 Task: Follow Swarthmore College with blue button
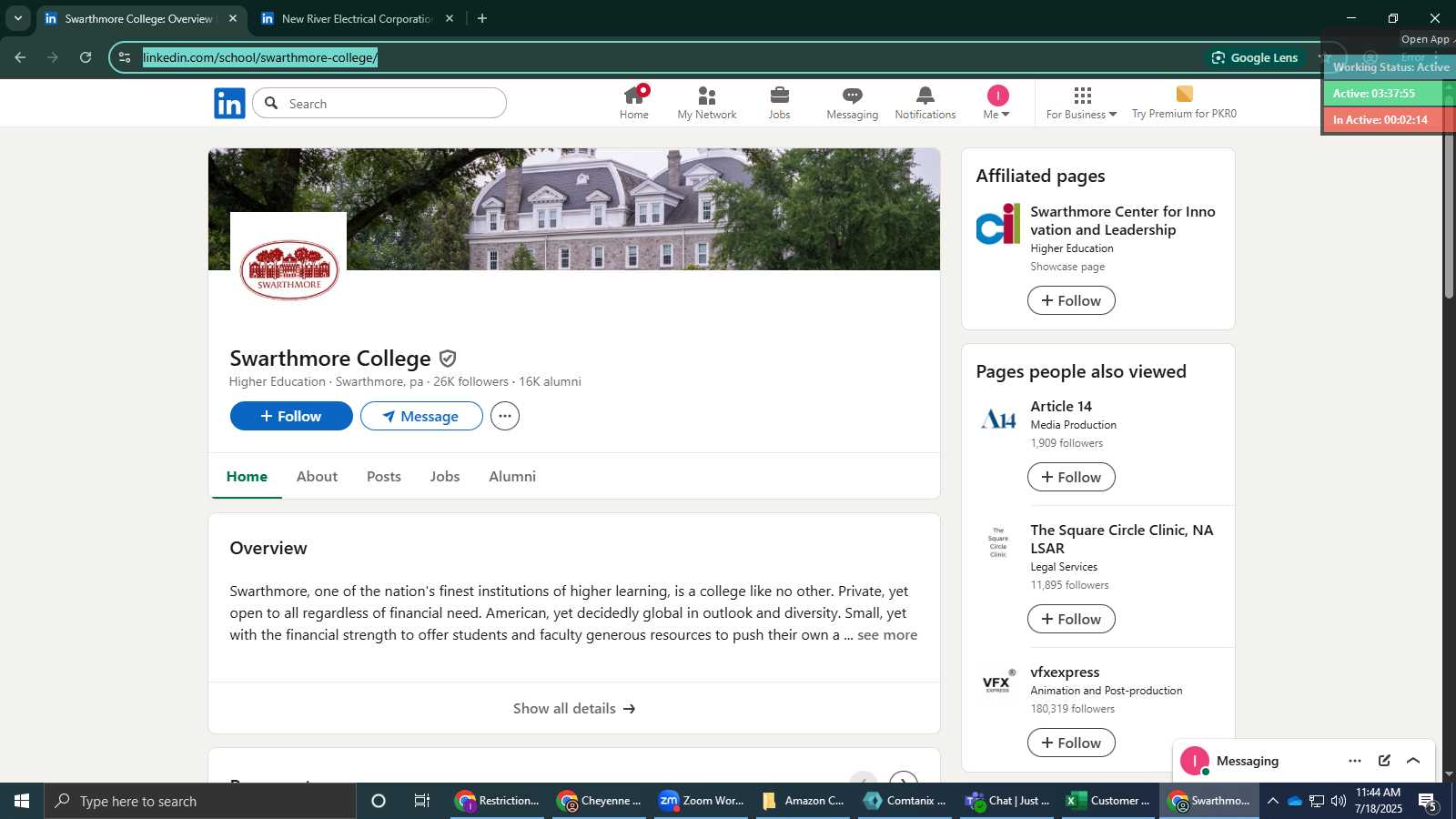tap(291, 416)
